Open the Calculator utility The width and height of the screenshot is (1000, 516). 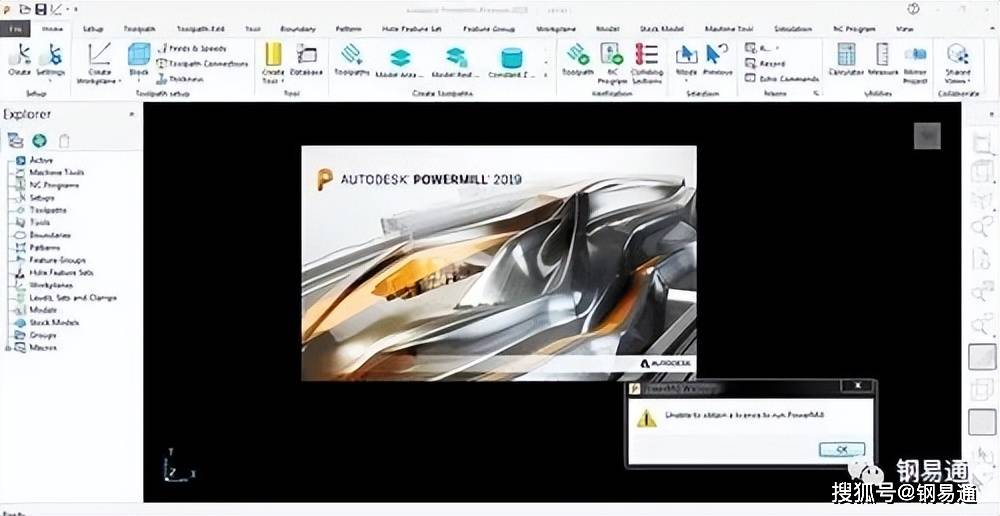[846, 59]
